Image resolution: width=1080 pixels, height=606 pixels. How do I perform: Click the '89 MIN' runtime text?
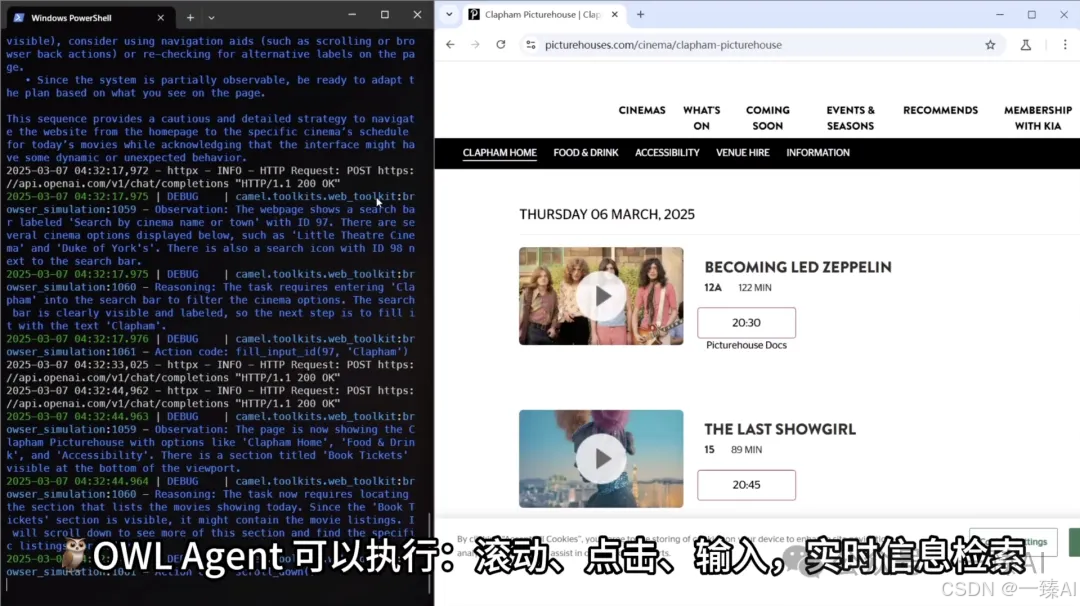click(747, 450)
